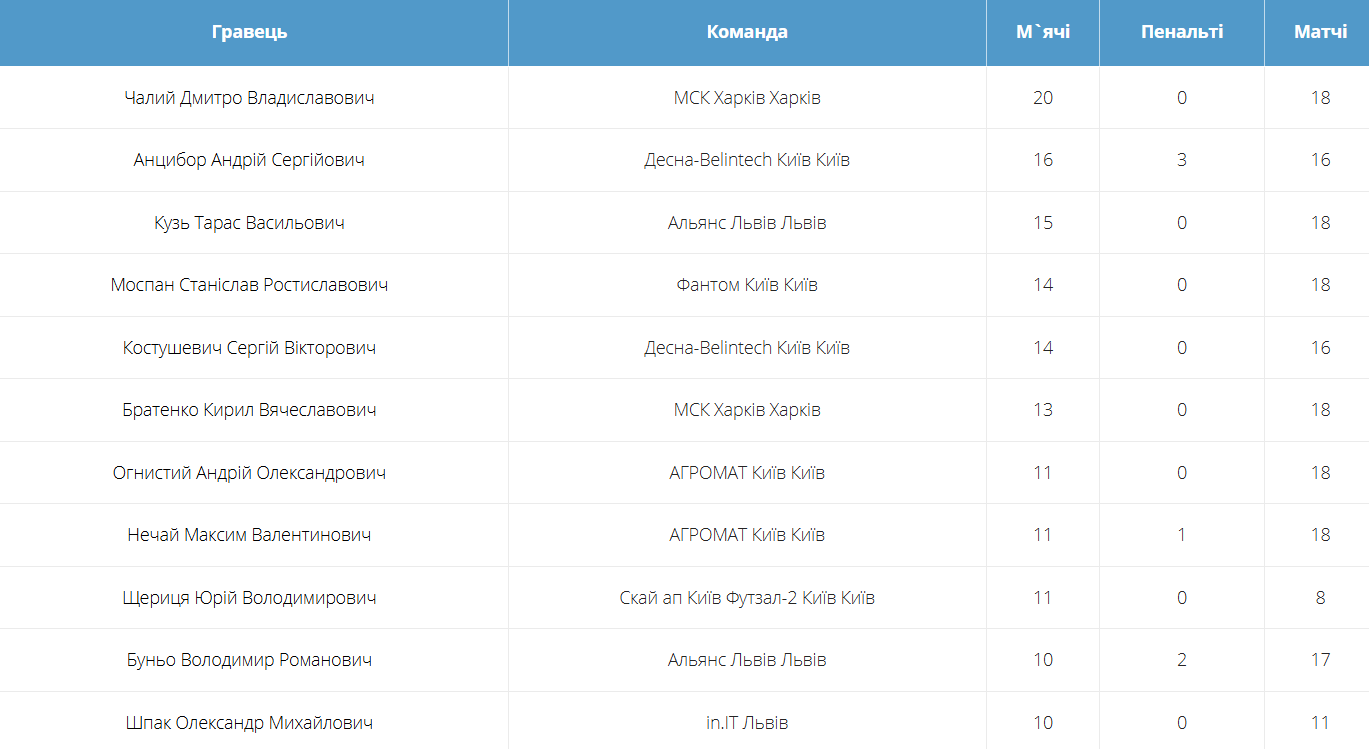The image size is (1369, 749).
Task: Select Буньо Володимир Романович
Action: (x=249, y=660)
